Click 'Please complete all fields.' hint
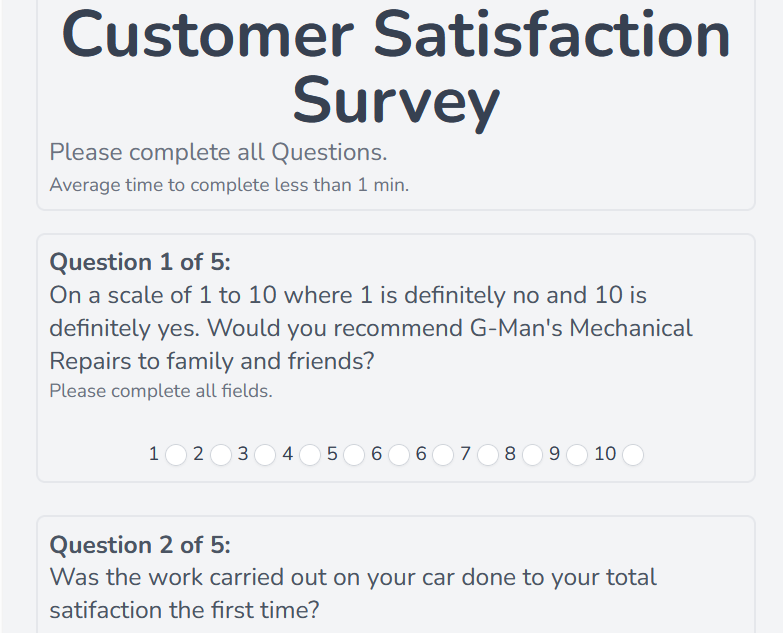 161,391
